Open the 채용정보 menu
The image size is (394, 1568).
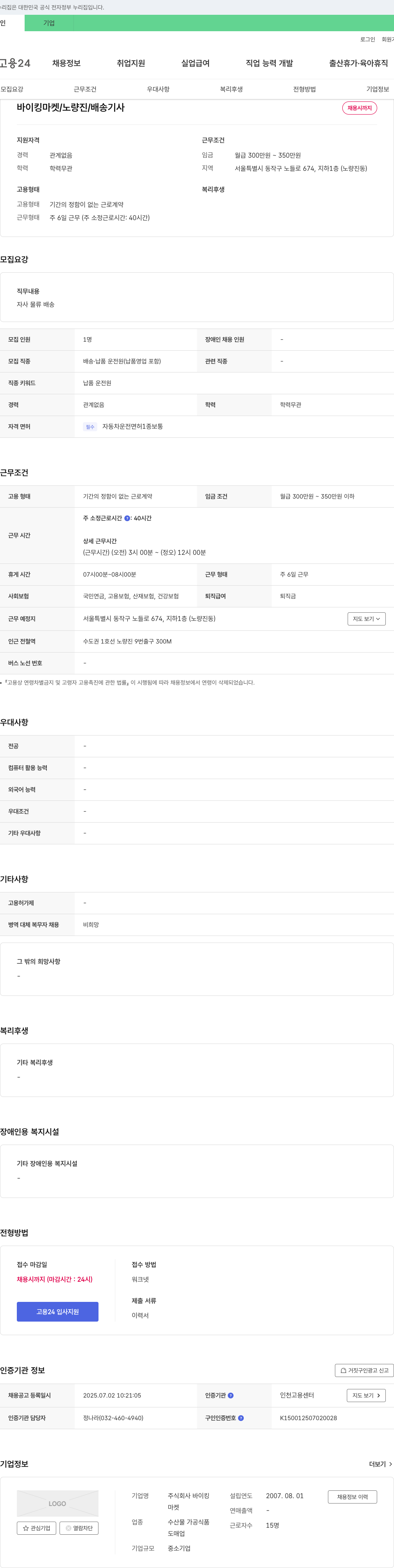point(66,63)
